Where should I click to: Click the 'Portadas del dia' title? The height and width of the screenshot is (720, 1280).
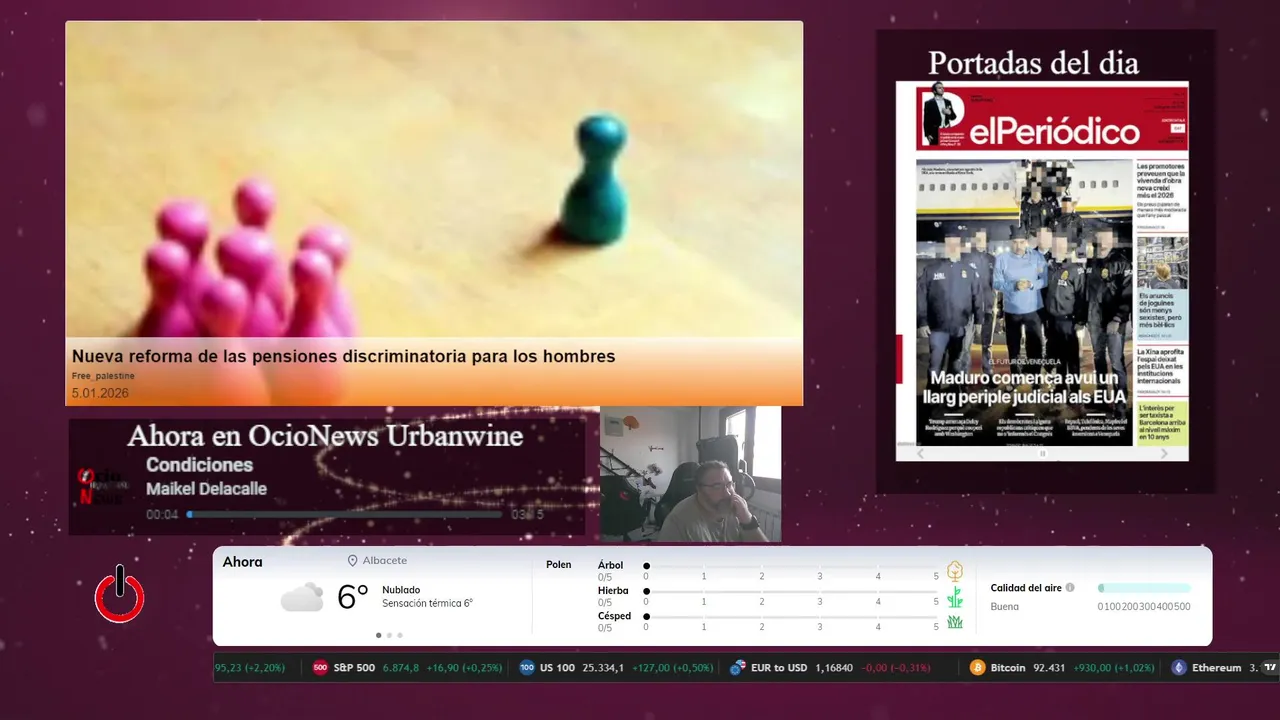point(1033,63)
